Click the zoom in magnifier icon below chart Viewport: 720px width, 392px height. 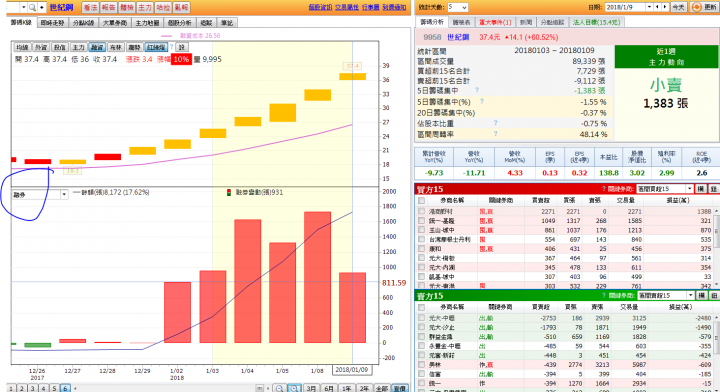294,388
